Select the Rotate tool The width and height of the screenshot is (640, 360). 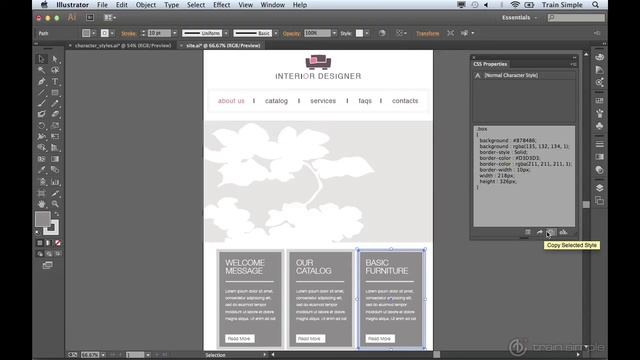pos(41,126)
